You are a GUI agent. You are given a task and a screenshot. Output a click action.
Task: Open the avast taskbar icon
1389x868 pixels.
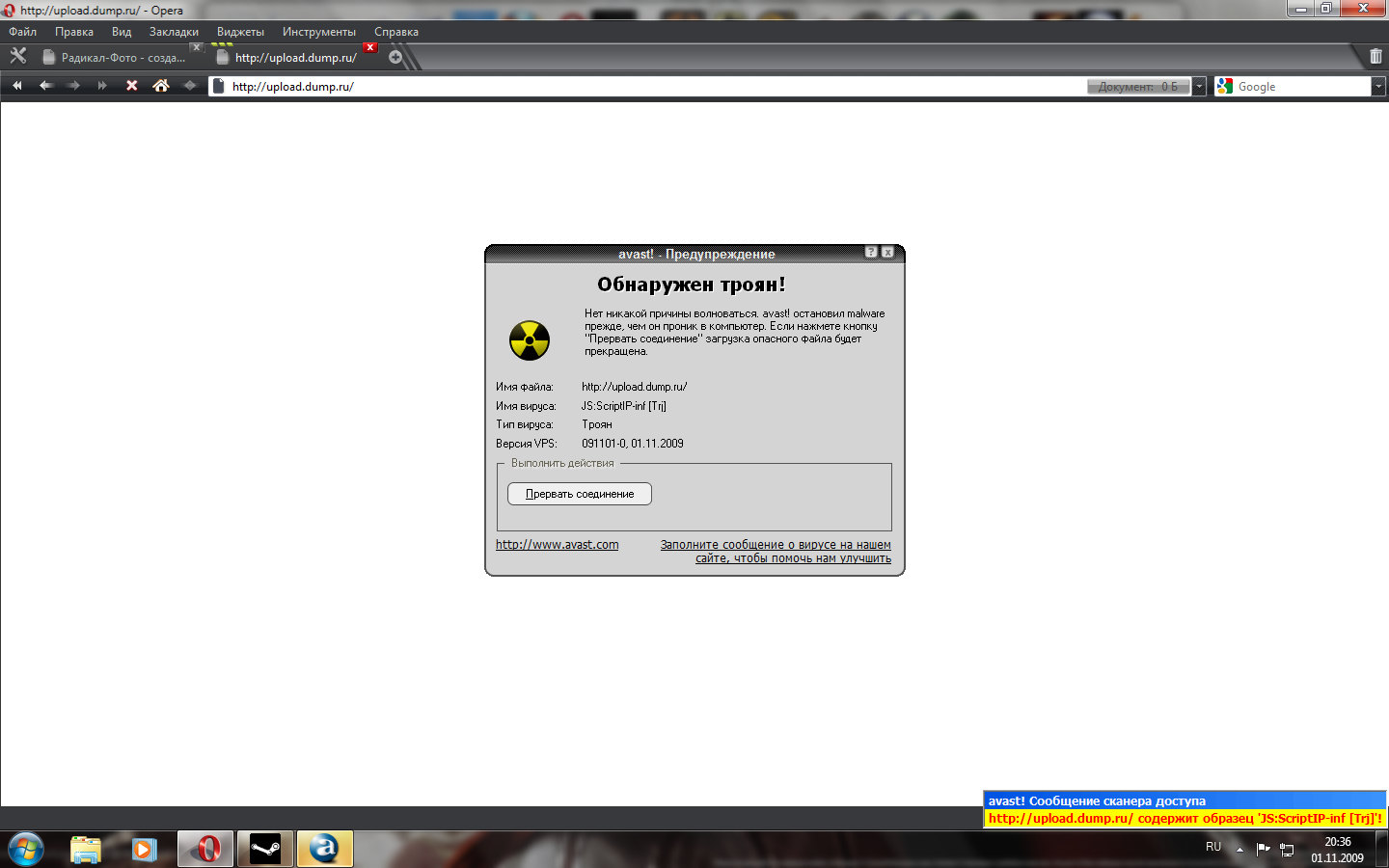tap(325, 850)
